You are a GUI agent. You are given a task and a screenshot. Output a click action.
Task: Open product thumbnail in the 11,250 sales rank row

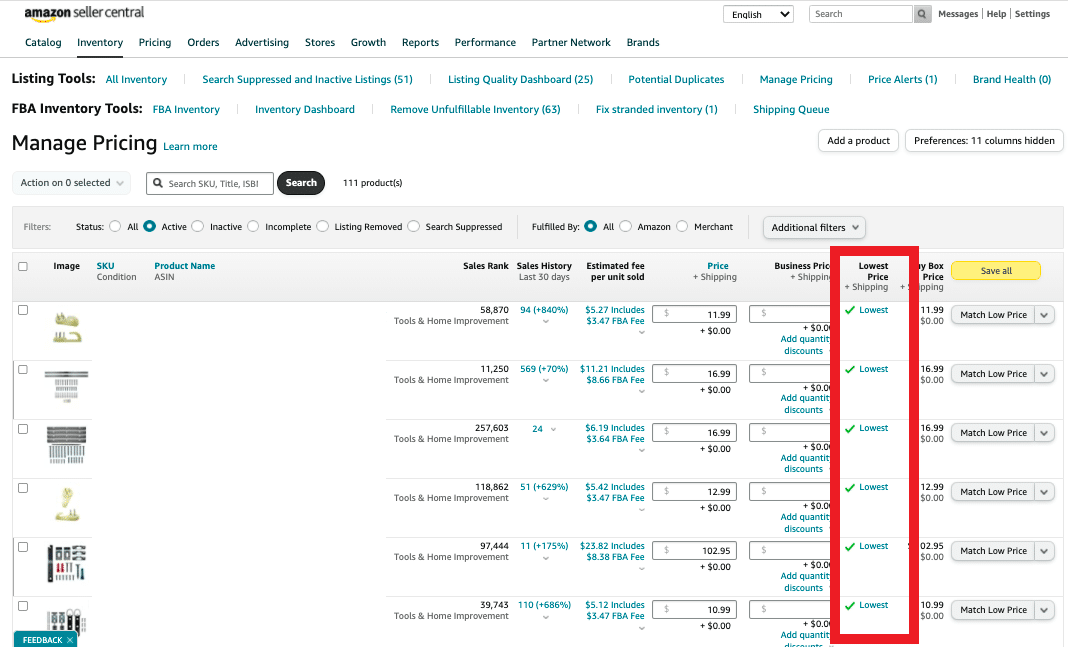(67, 386)
